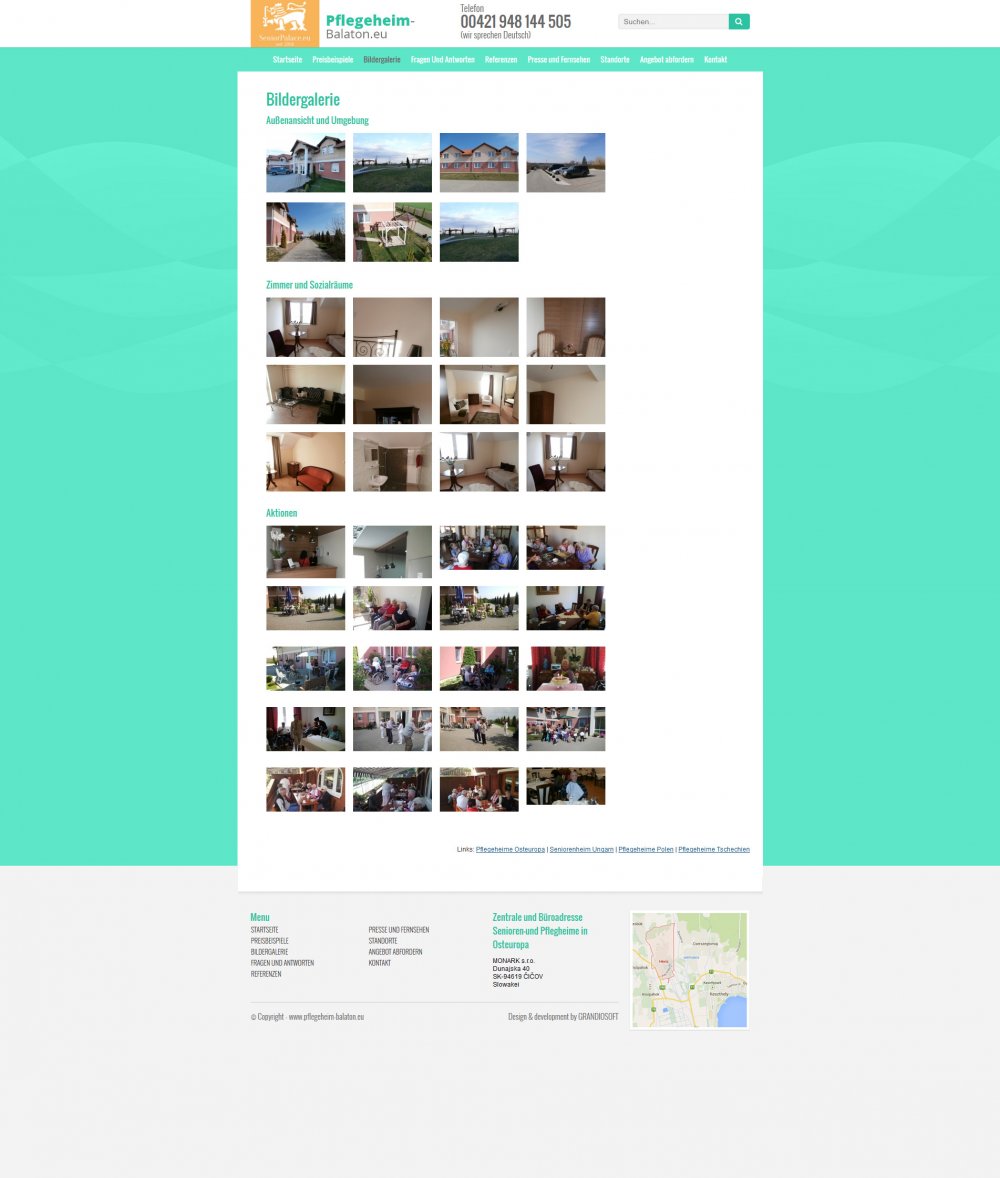Screen dimensions: 1000x1178
Task: Open last Aktionen photo of seated man
Action: pyautogui.click(x=566, y=786)
